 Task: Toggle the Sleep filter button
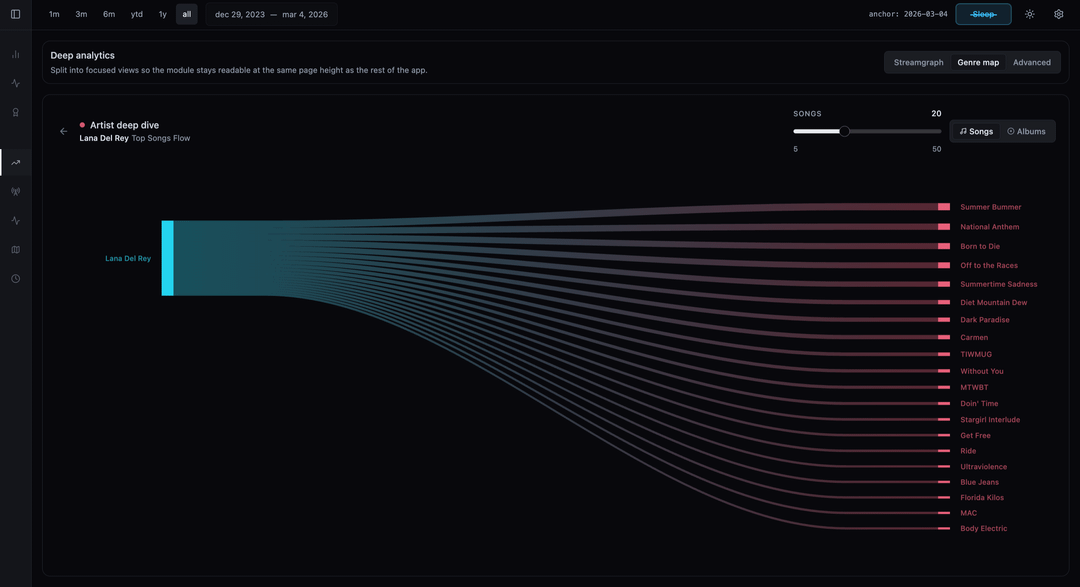(983, 14)
